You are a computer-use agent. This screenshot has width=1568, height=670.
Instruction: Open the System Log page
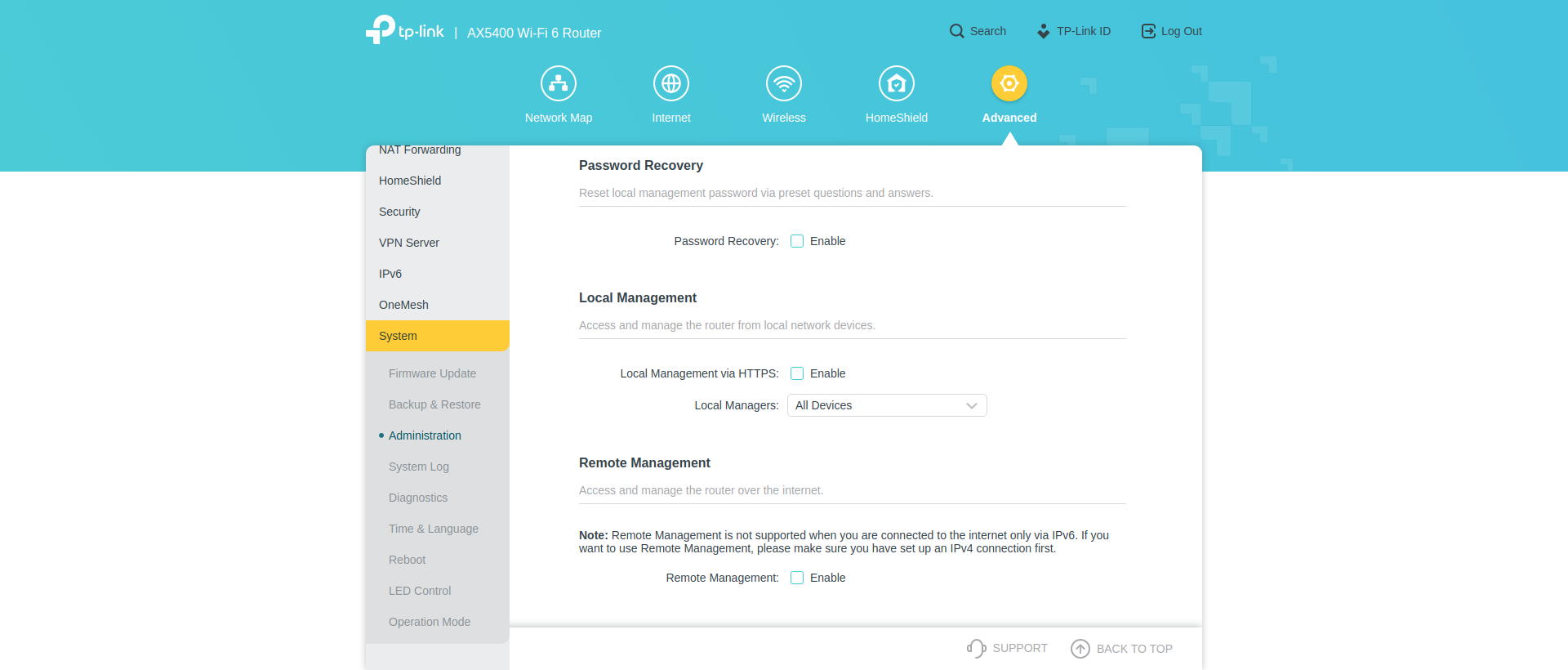tap(419, 467)
